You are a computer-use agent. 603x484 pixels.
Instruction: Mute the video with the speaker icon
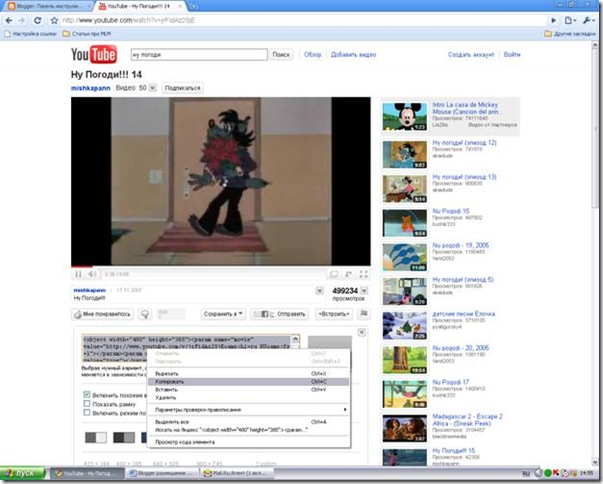[92, 274]
